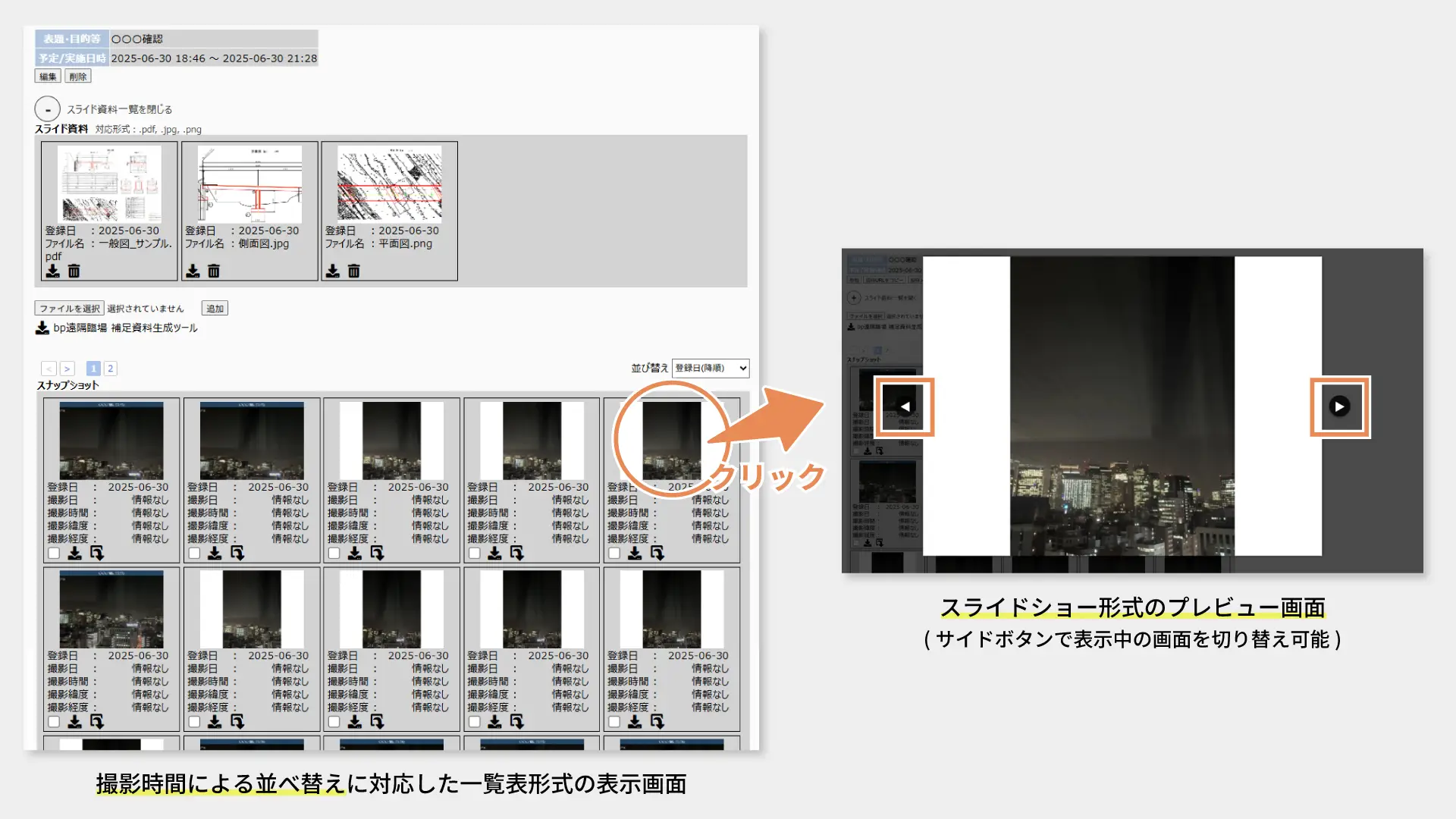This screenshot has width=1456, height=819.
Task: Download the 一般図_サンプル.pdf slide file
Action: point(52,271)
